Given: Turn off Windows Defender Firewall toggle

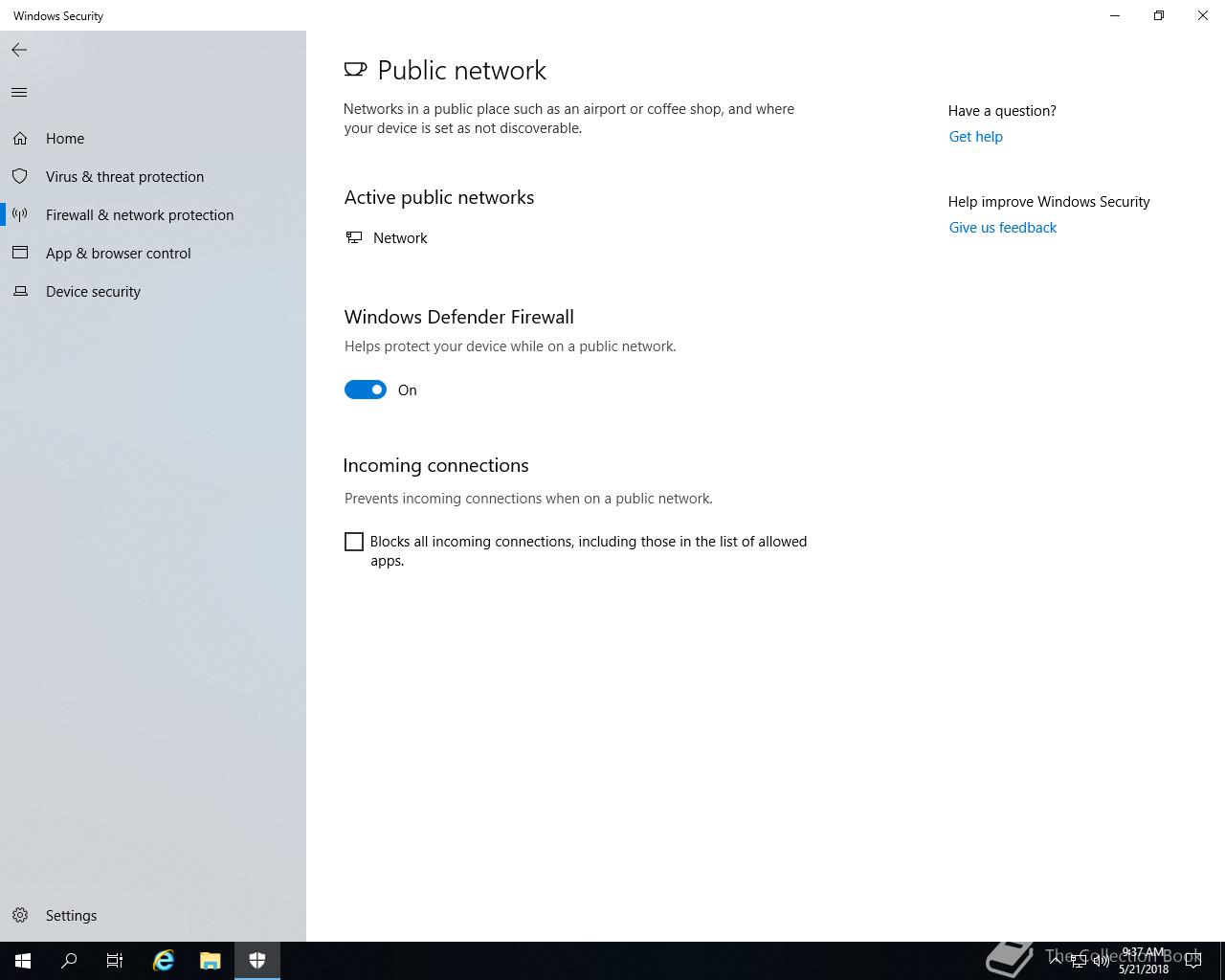Looking at the screenshot, I should [366, 390].
